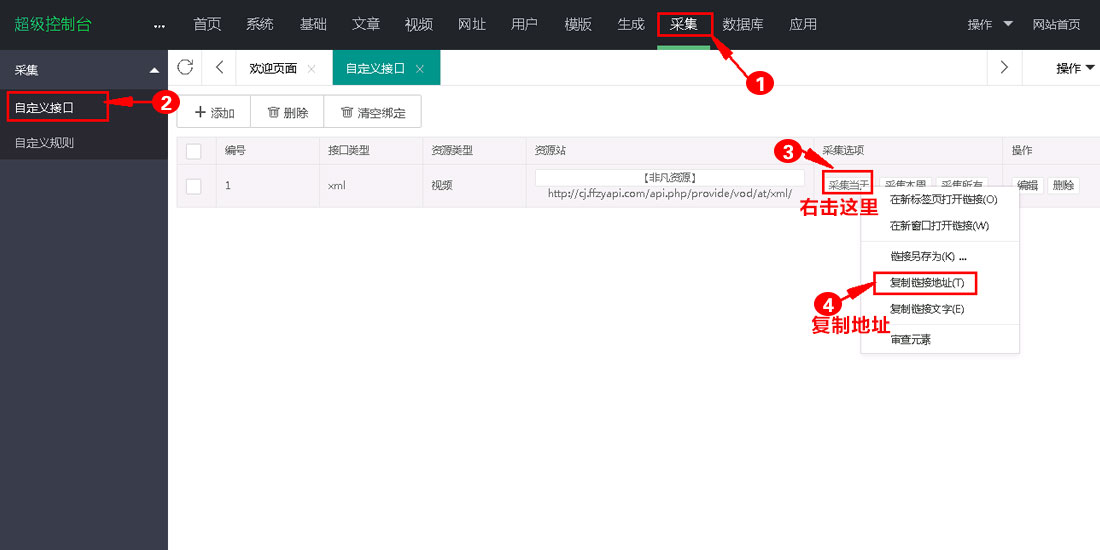Open the three-dots menu beside 超级控制台

pos(159,25)
